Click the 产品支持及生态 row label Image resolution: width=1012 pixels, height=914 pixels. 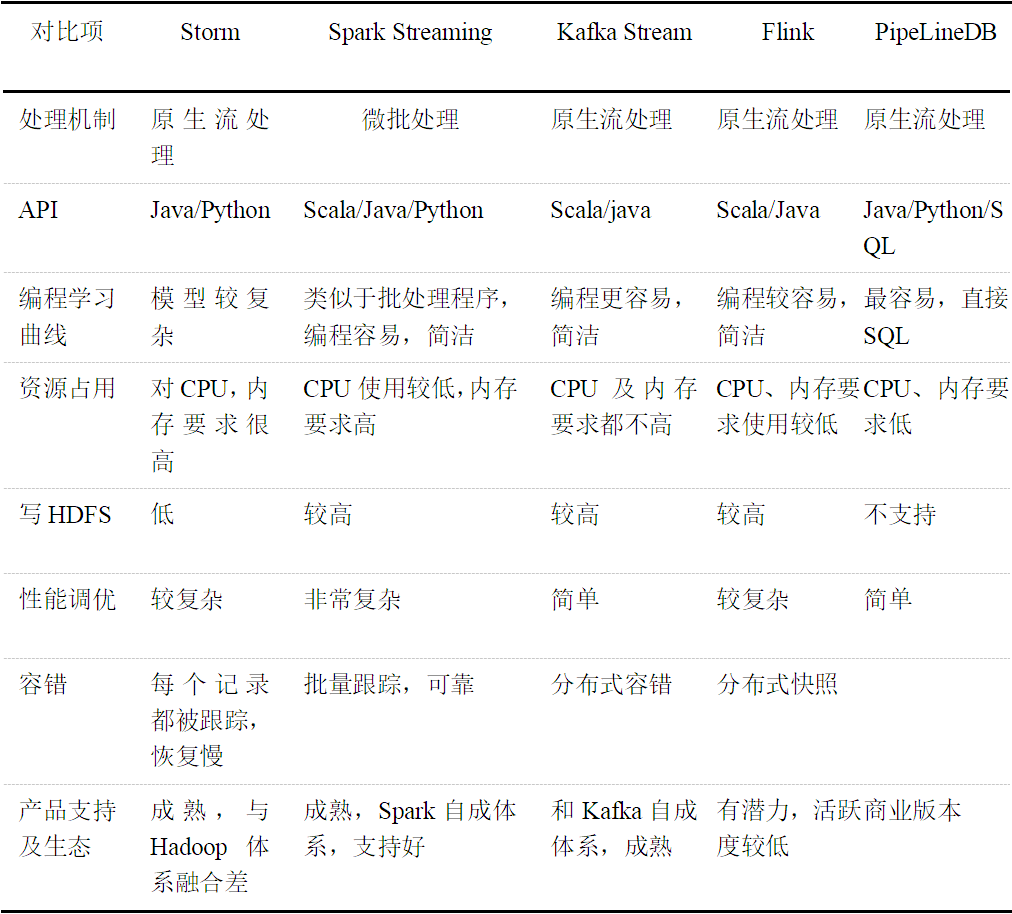[x=67, y=829]
